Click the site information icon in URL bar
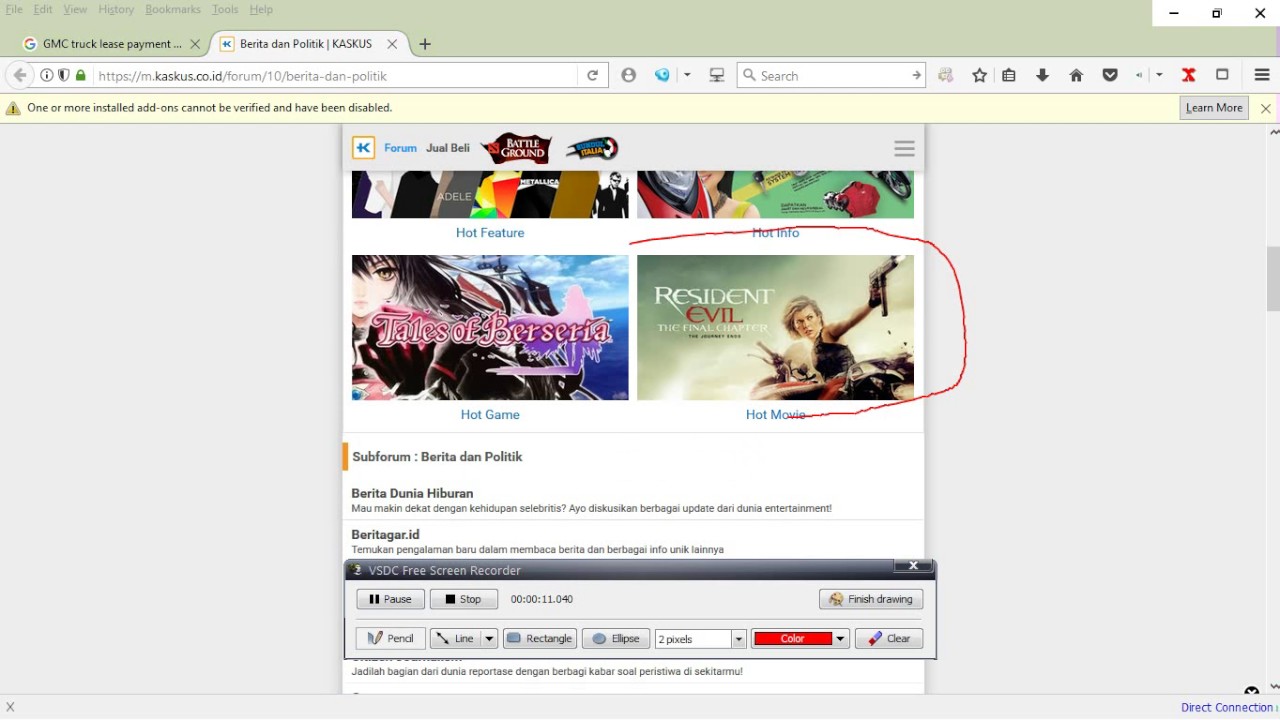The image size is (1280, 720). [x=46, y=75]
